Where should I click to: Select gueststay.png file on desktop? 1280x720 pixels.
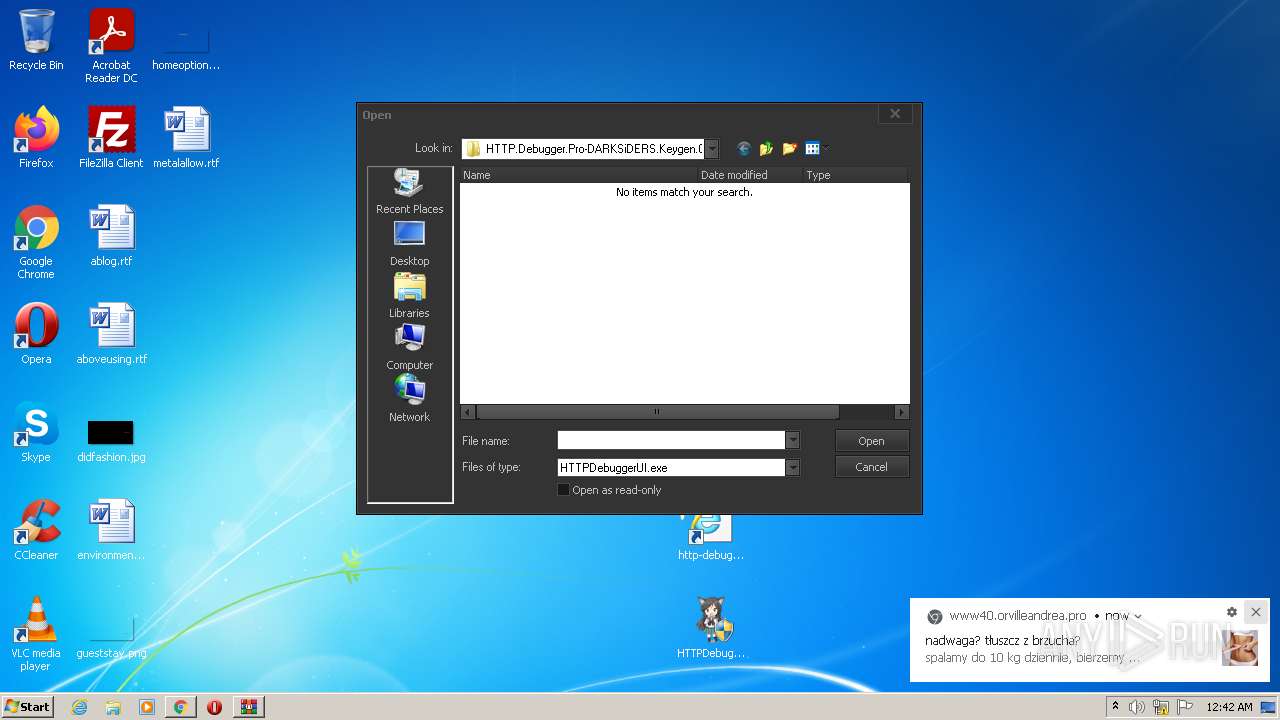pos(111,636)
